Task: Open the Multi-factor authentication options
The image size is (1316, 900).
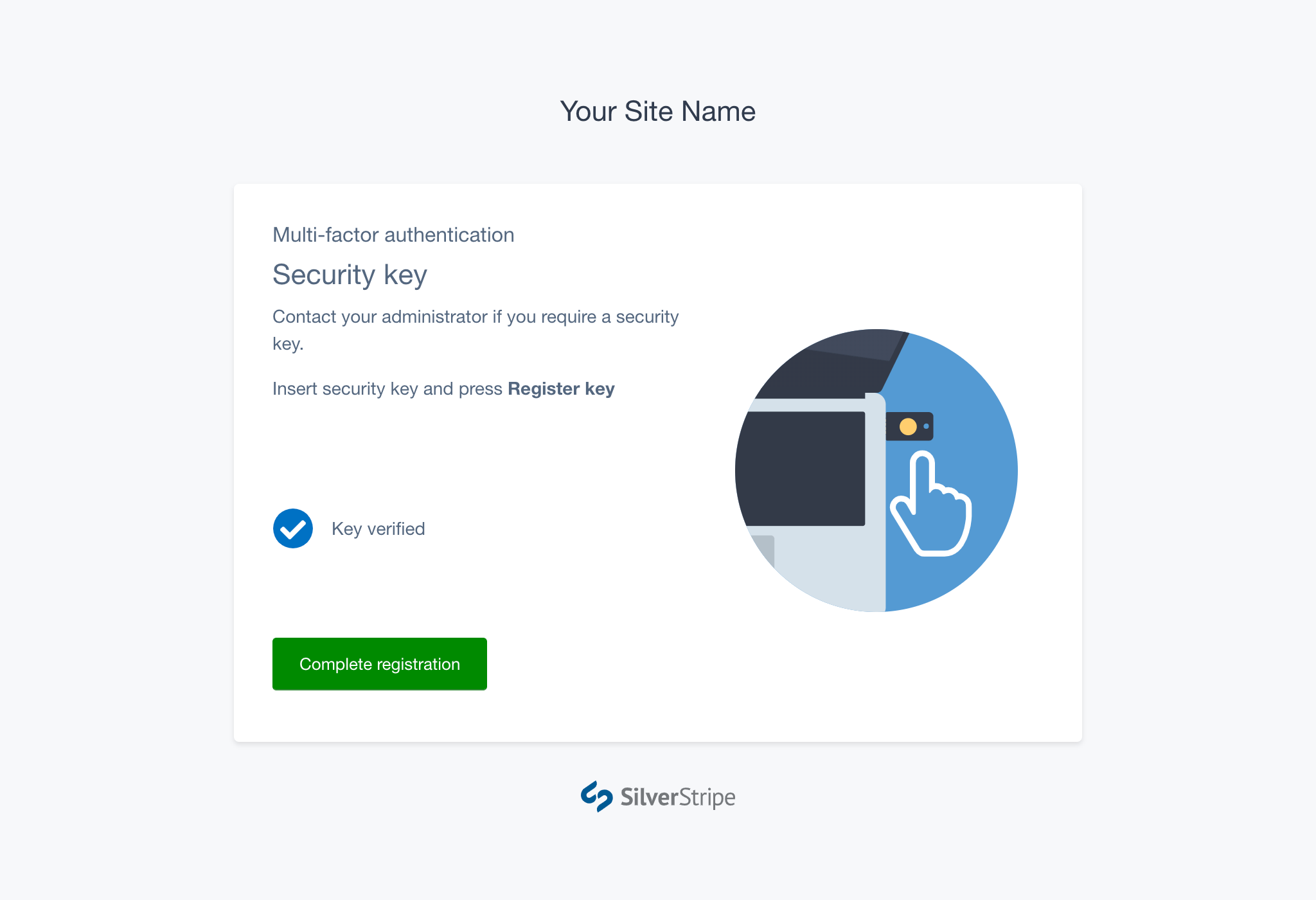Action: [x=393, y=235]
